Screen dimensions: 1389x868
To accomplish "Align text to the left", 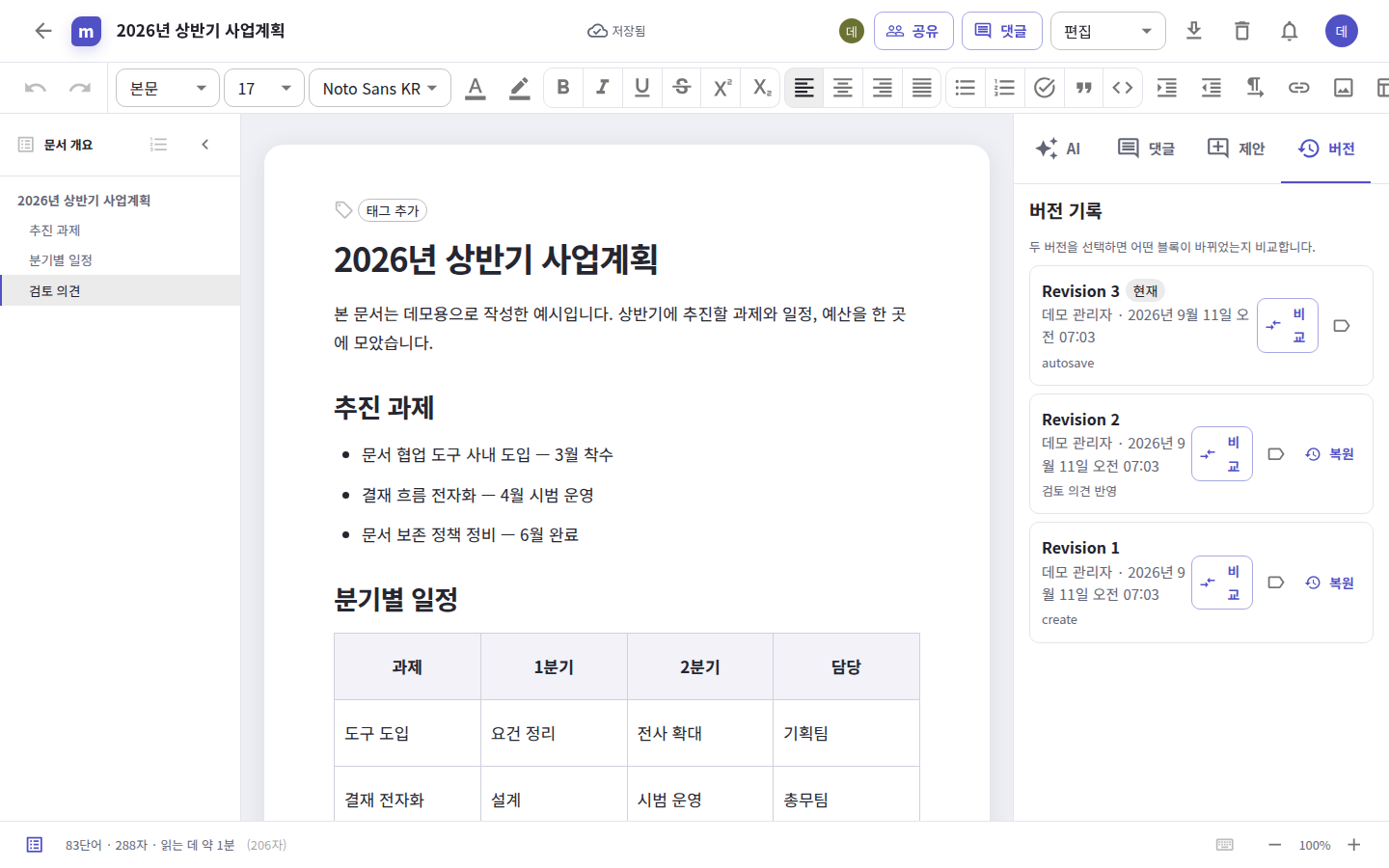I will pyautogui.click(x=803, y=88).
